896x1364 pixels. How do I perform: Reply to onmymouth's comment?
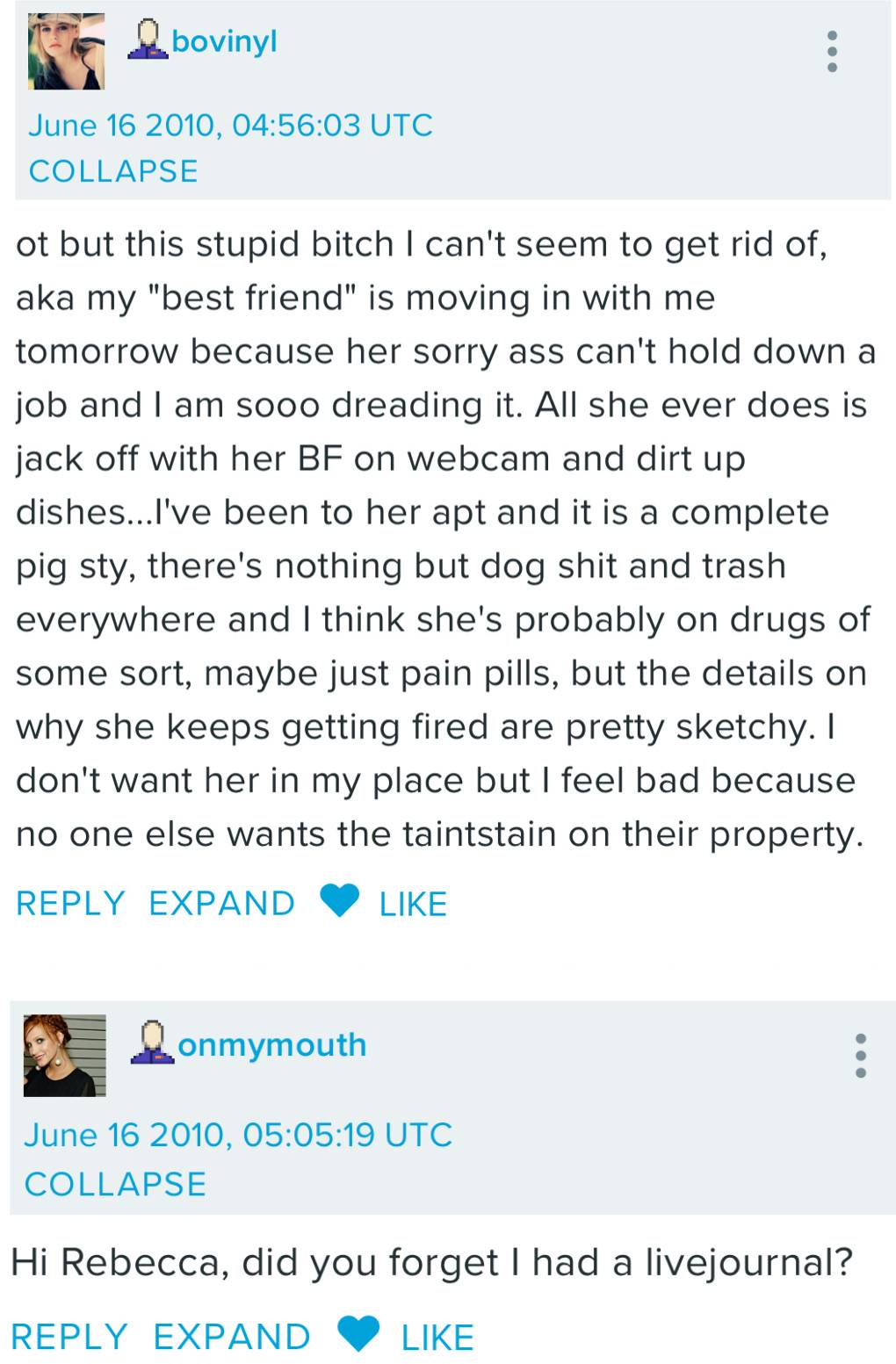pyautogui.click(x=69, y=1336)
